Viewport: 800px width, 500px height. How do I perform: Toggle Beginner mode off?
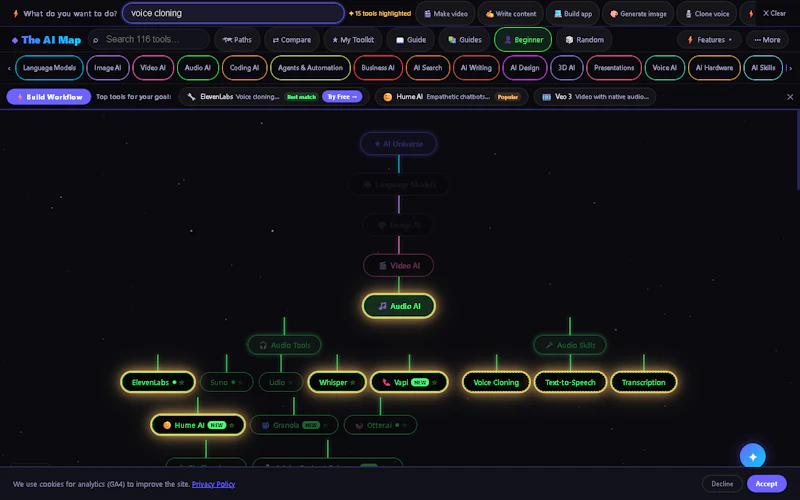tap(522, 40)
